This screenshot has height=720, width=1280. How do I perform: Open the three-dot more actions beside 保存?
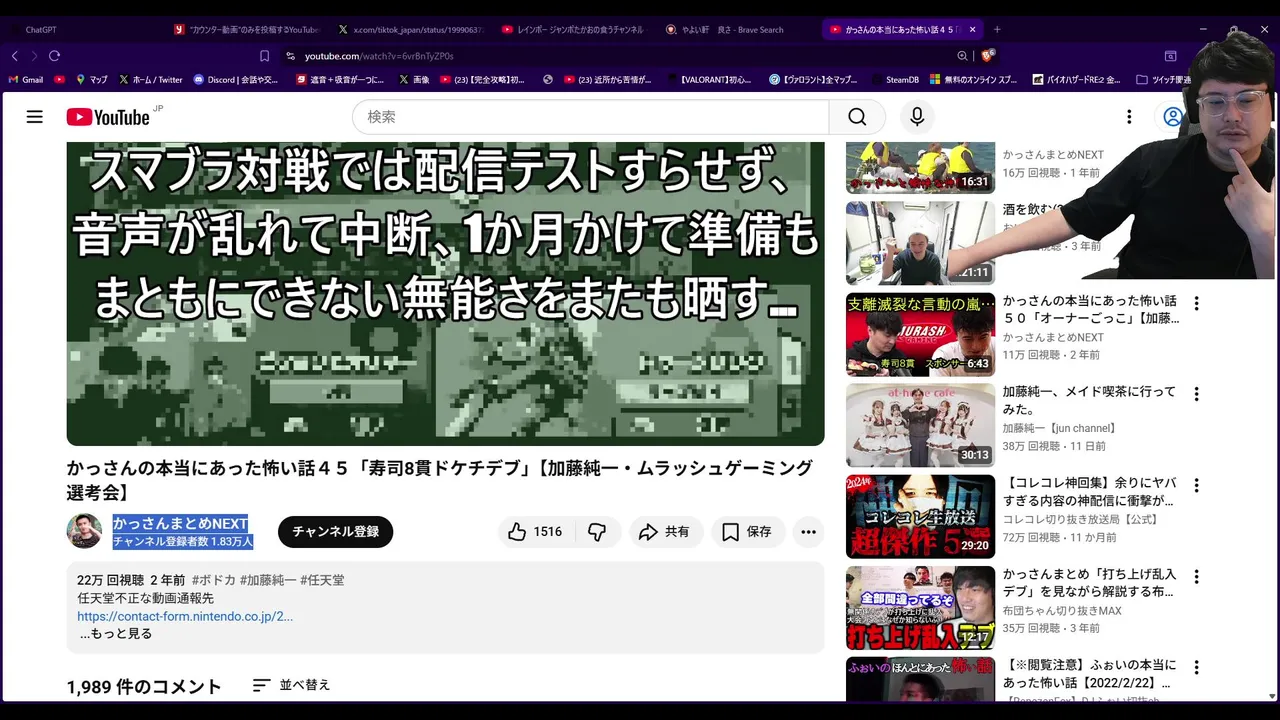pos(808,532)
